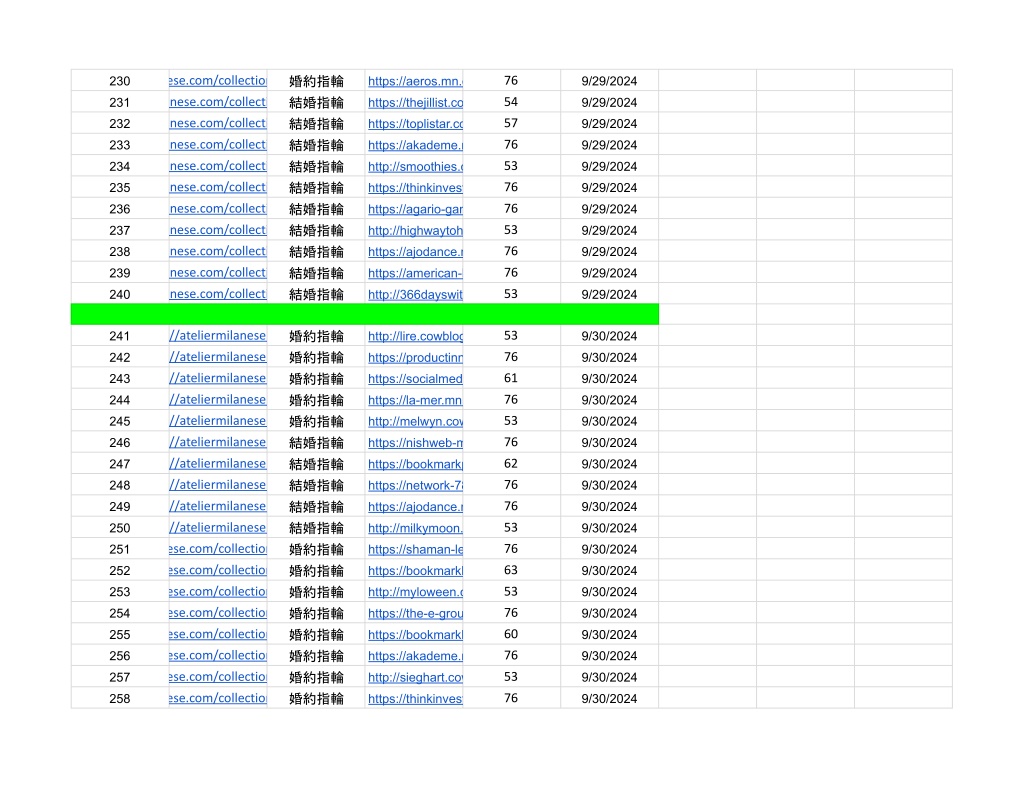Select the score 57 in row 232
This screenshot has height=791, width=1024.
(x=511, y=123)
